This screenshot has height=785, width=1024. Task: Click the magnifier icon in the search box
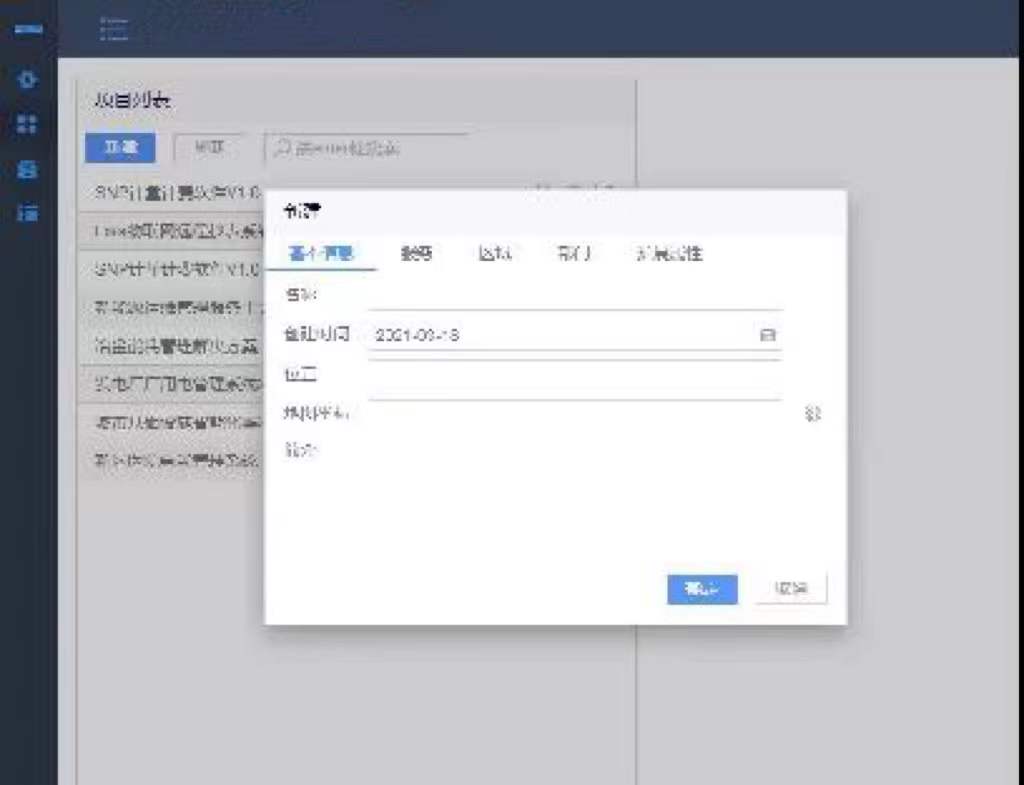pos(283,148)
